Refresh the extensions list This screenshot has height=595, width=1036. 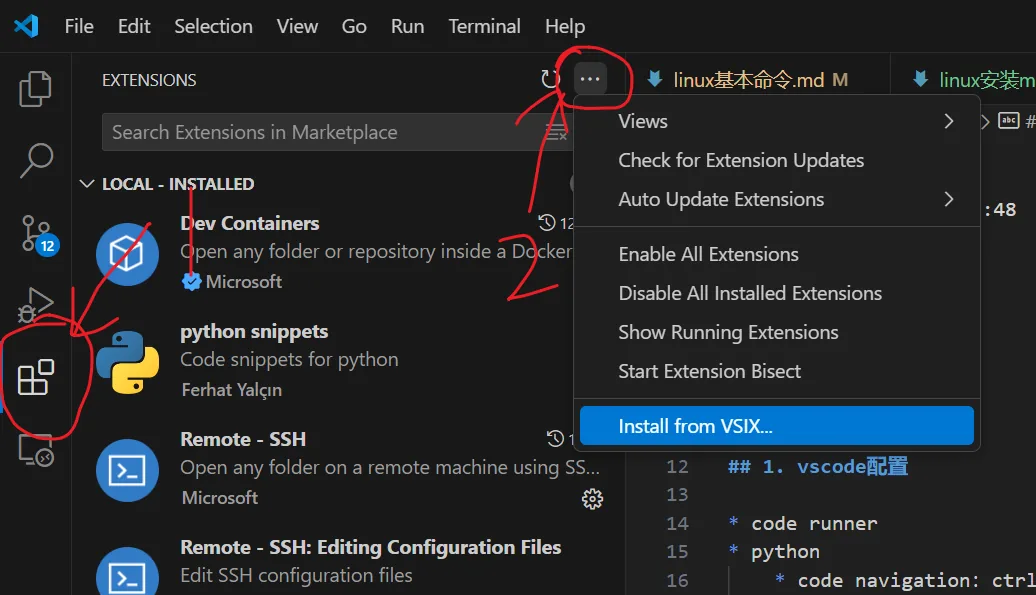pos(550,80)
